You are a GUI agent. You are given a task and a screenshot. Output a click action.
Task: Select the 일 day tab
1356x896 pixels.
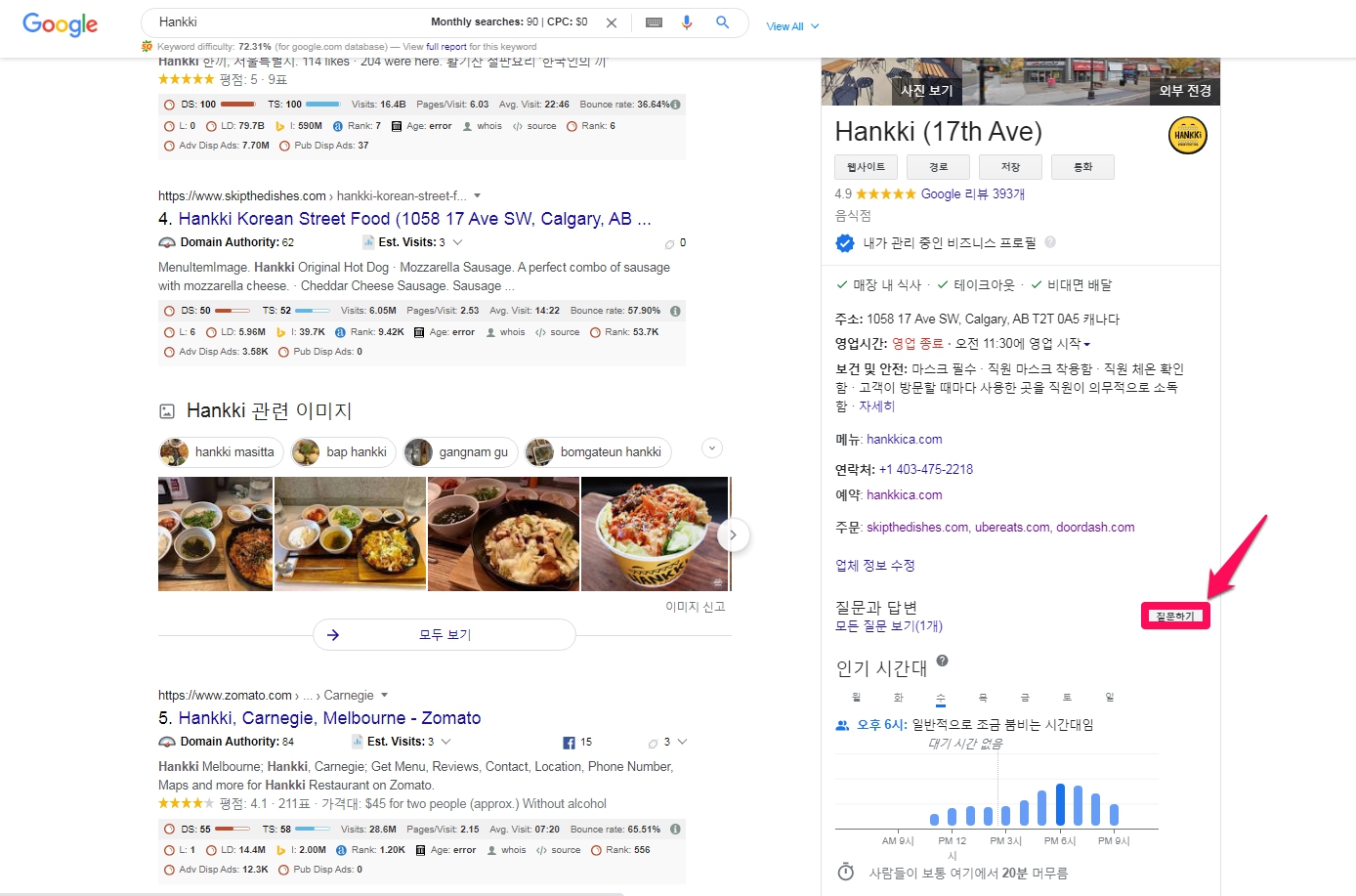click(x=1109, y=698)
